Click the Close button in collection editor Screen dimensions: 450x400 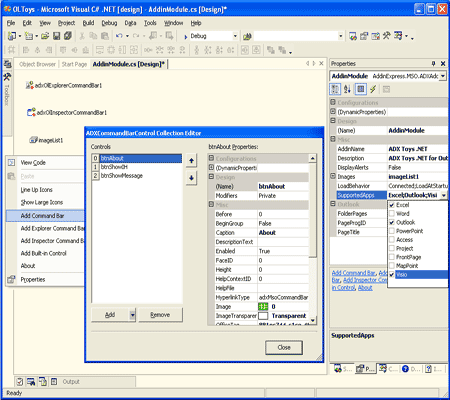coord(284,347)
